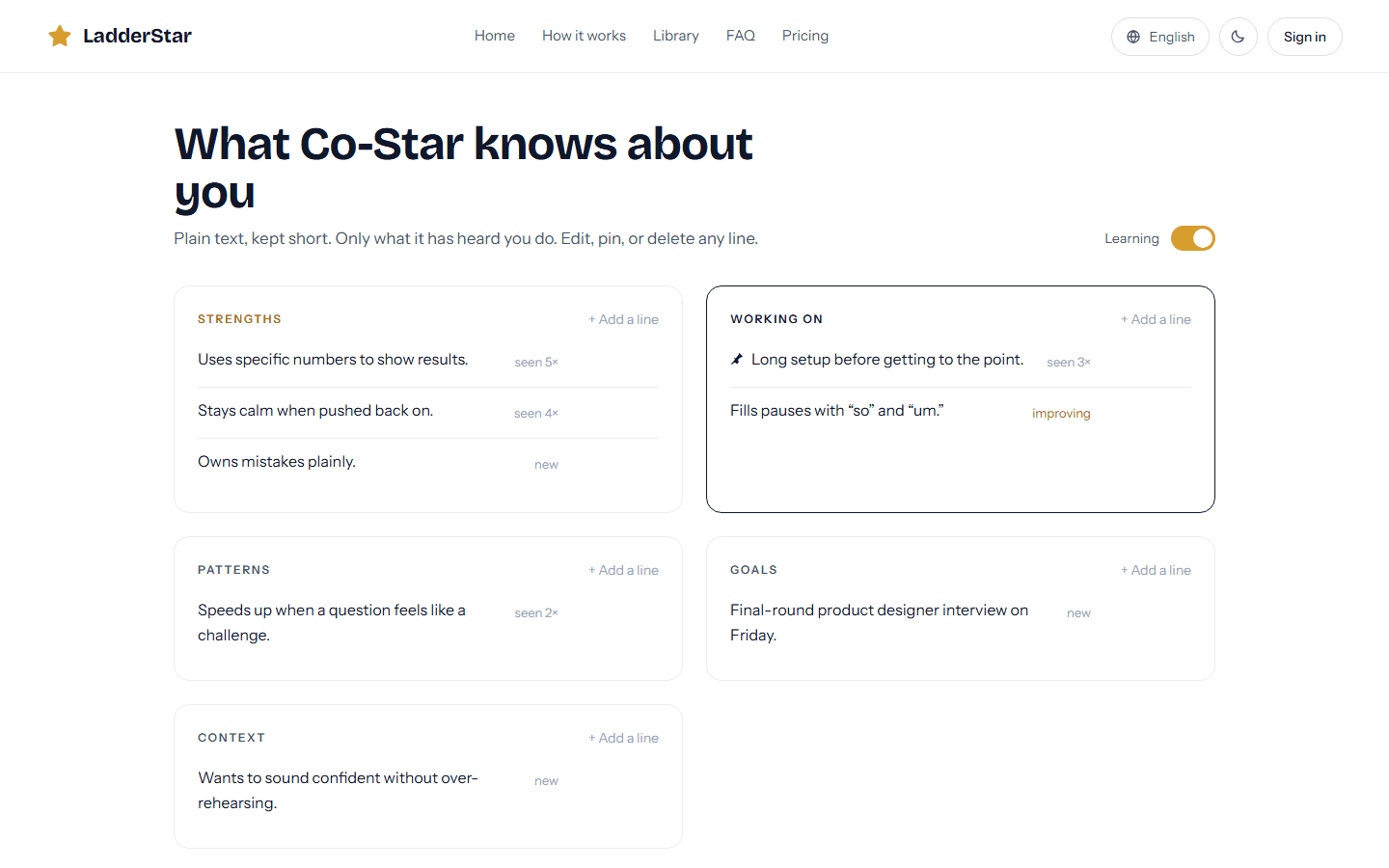Click the PATTERNS section heading

234,570
